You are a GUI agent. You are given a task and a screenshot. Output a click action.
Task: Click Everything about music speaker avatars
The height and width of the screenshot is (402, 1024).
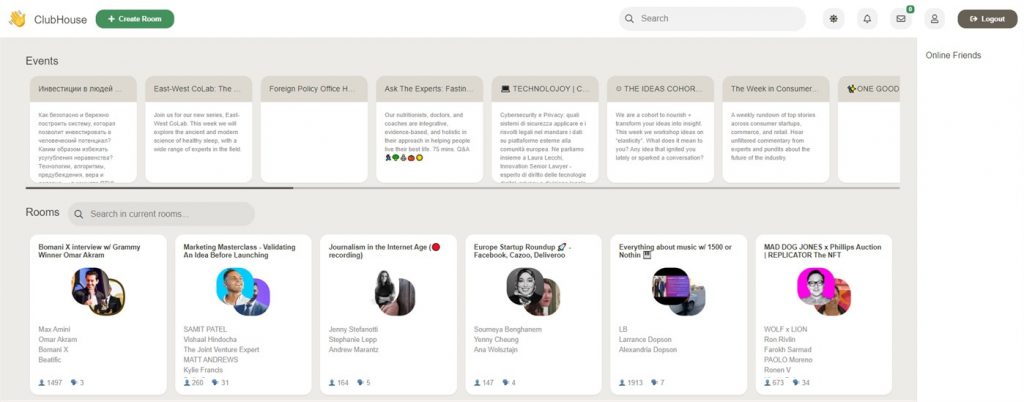679,291
